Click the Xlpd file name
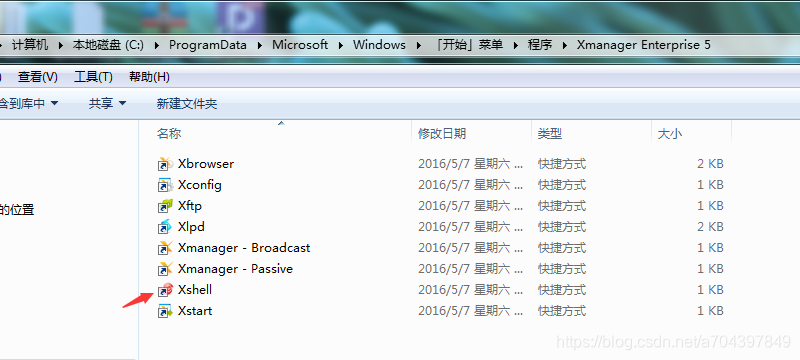This screenshot has width=800, height=360. tap(191, 227)
